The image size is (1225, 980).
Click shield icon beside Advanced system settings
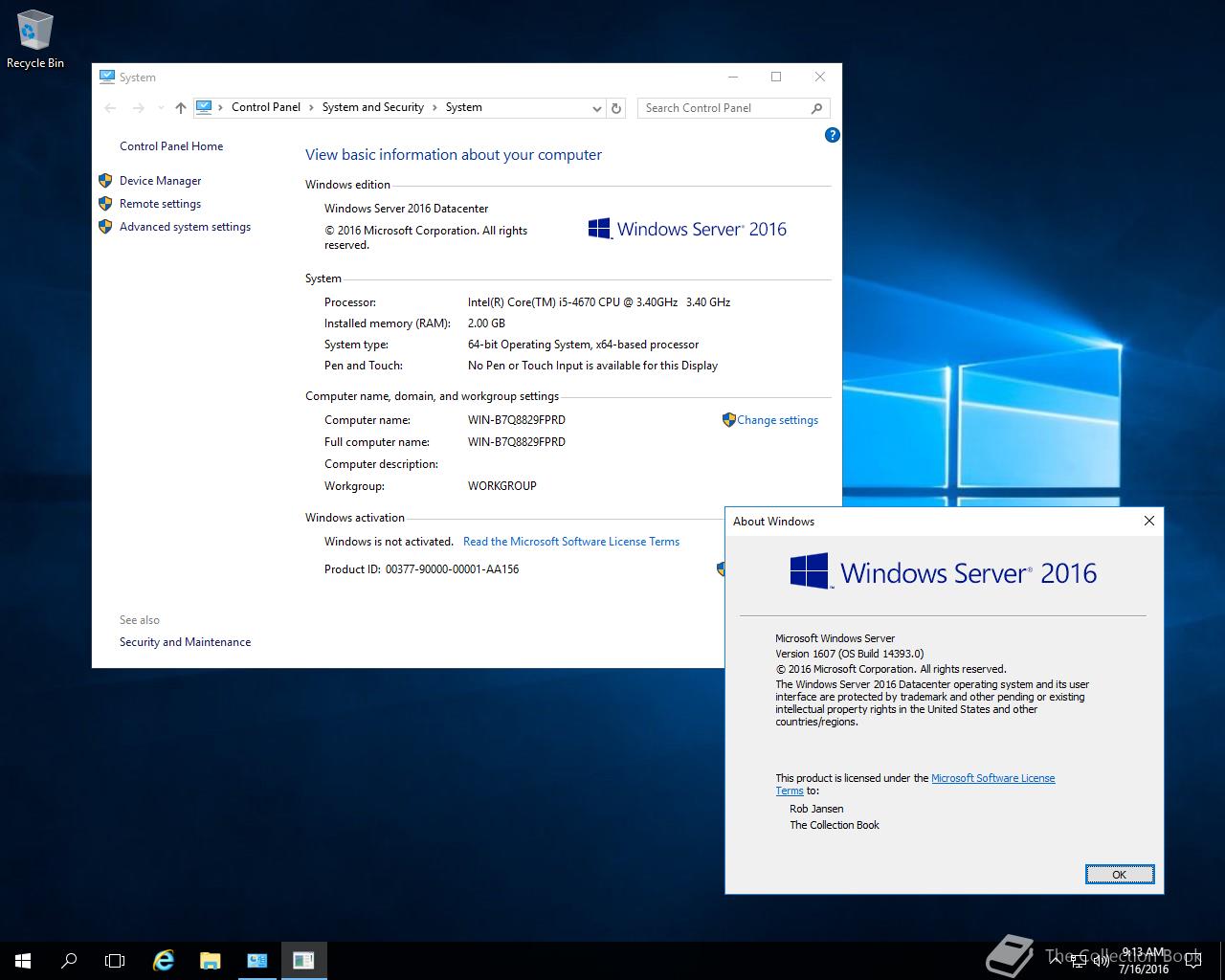pyautogui.click(x=105, y=226)
